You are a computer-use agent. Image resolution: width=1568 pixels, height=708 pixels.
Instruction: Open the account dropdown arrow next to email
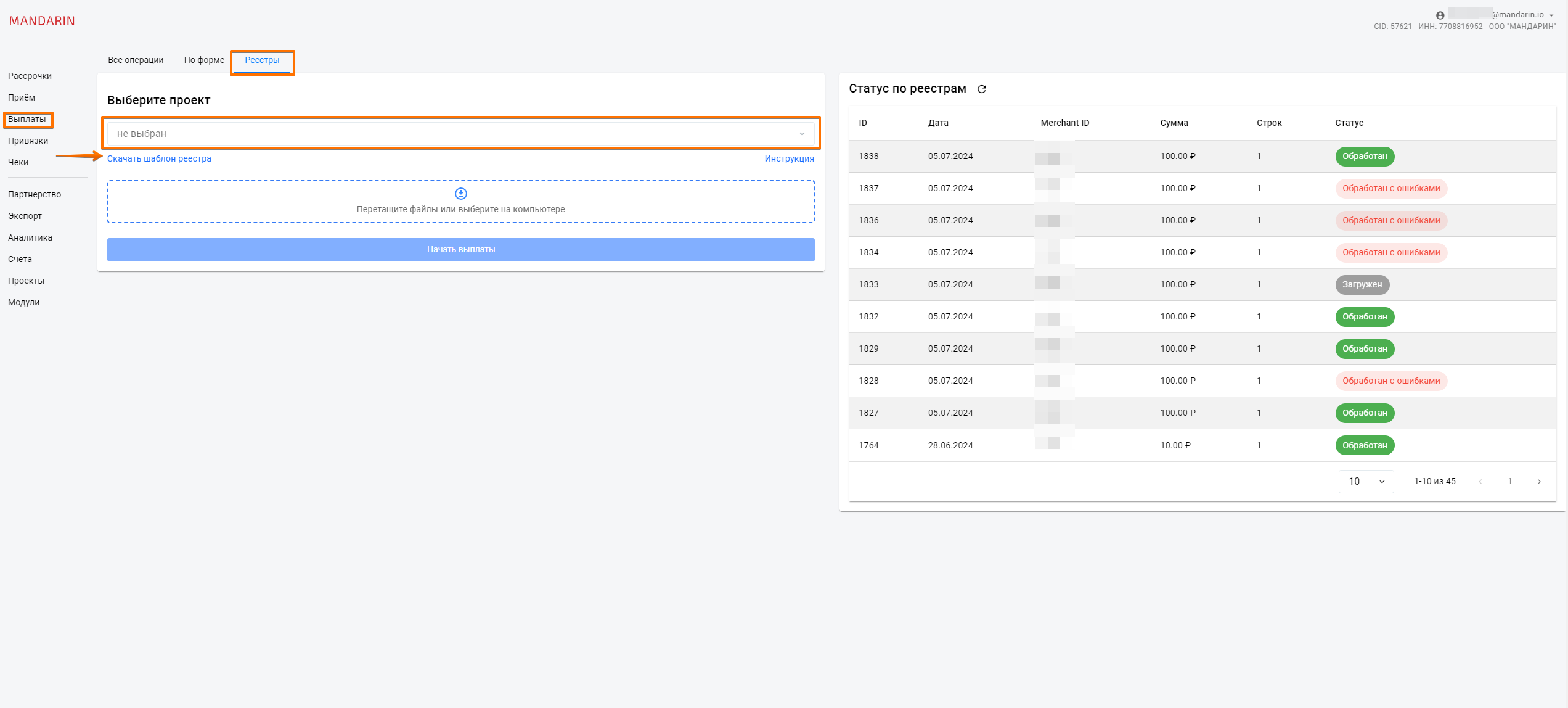1551,15
